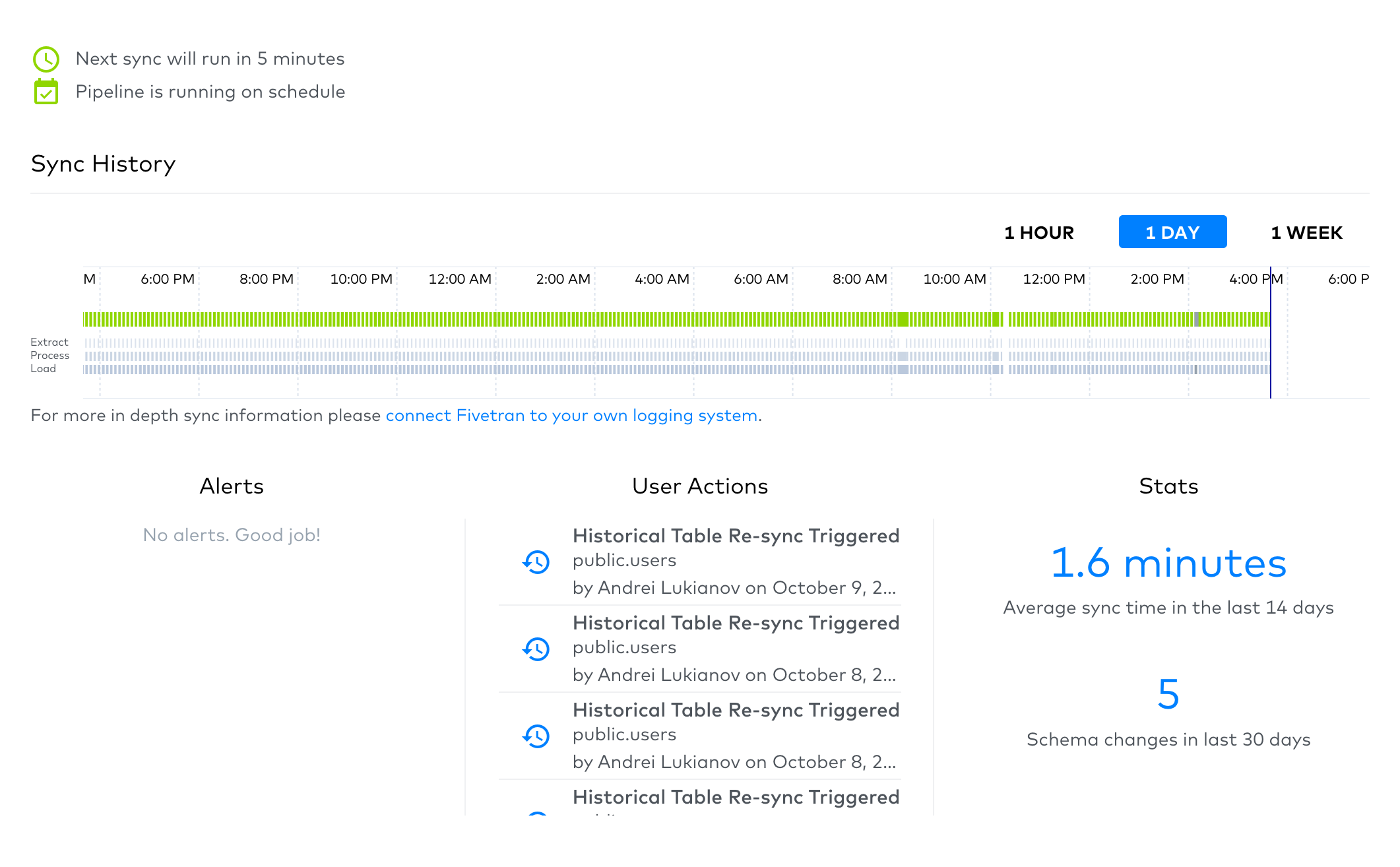Click 'Schema changes in last 30 days' label
The image size is (1400, 867).
[1168, 740]
